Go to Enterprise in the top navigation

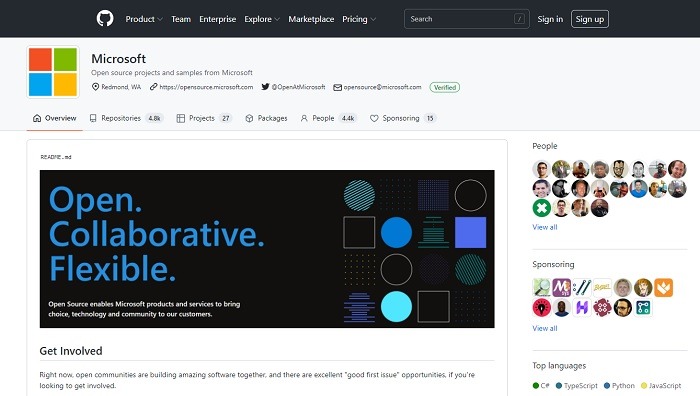pyautogui.click(x=217, y=19)
